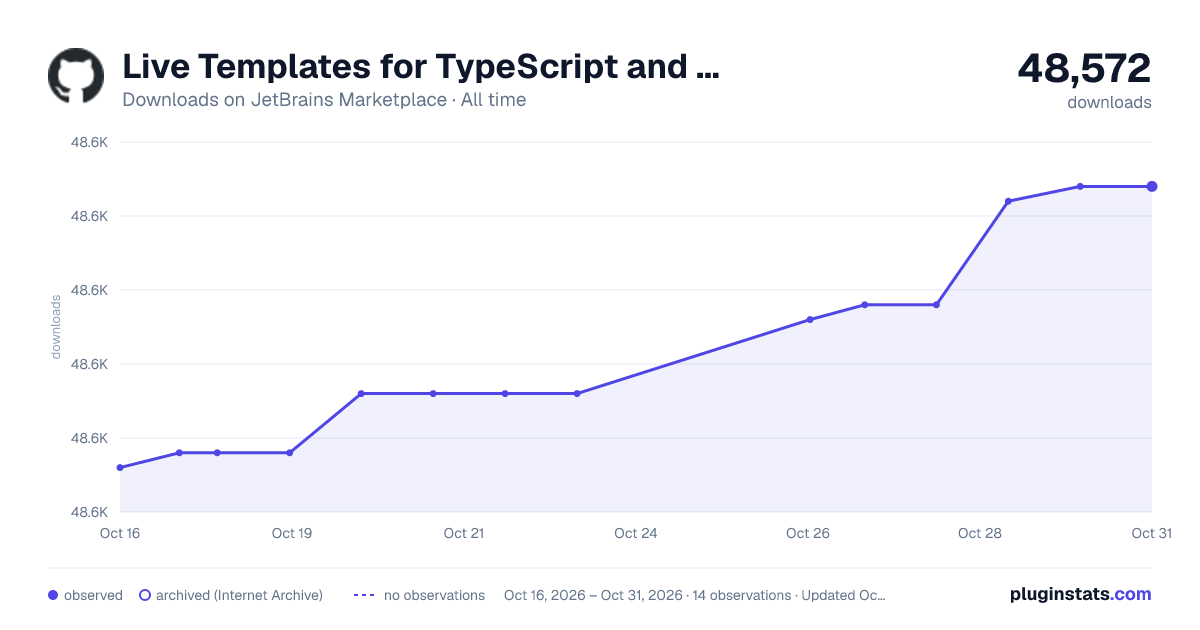Click the 'Oct 19' x-axis label
The height and width of the screenshot is (630, 1200).
292,533
